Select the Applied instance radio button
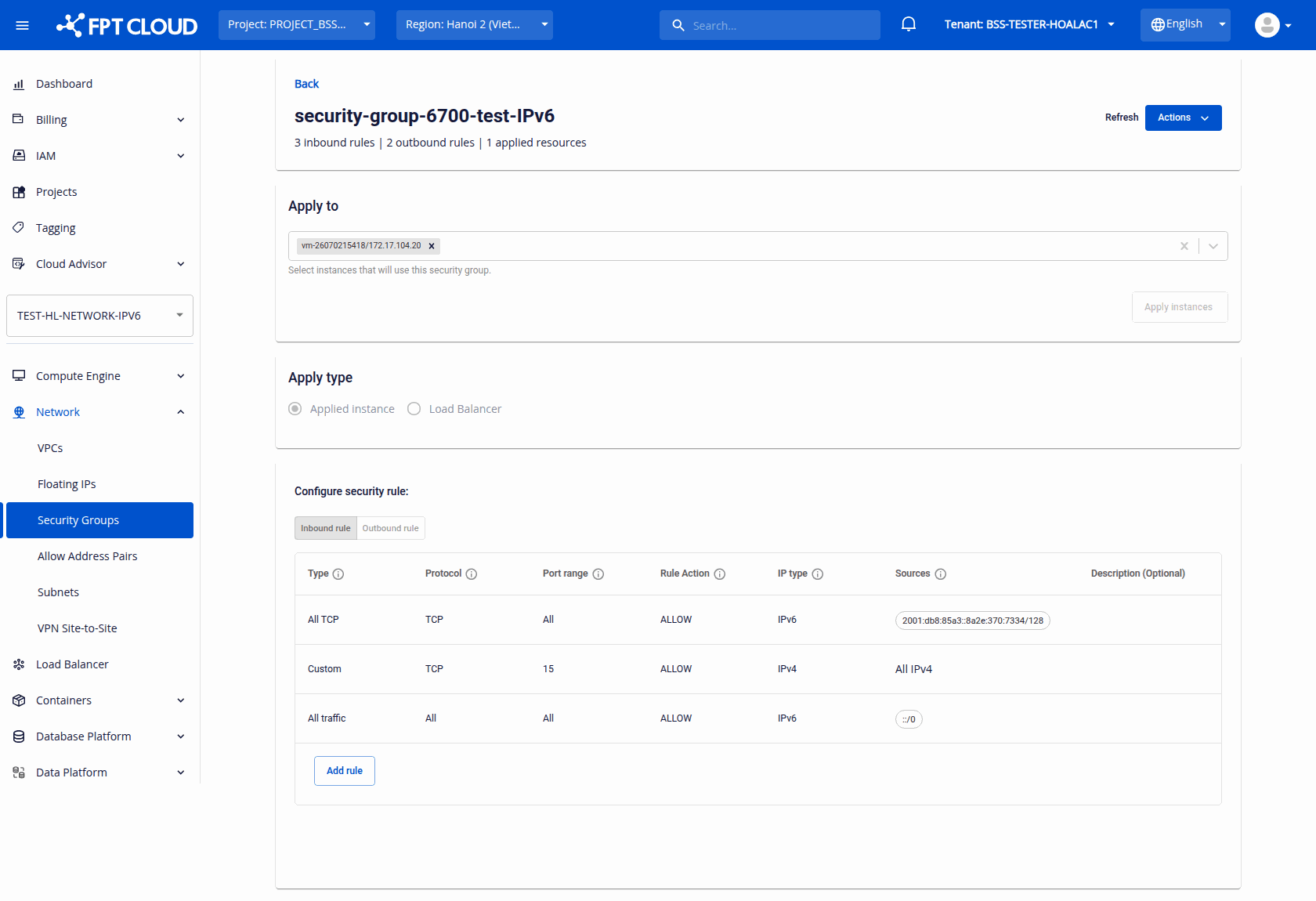Screen dimensions: 1316x901 pos(295,409)
